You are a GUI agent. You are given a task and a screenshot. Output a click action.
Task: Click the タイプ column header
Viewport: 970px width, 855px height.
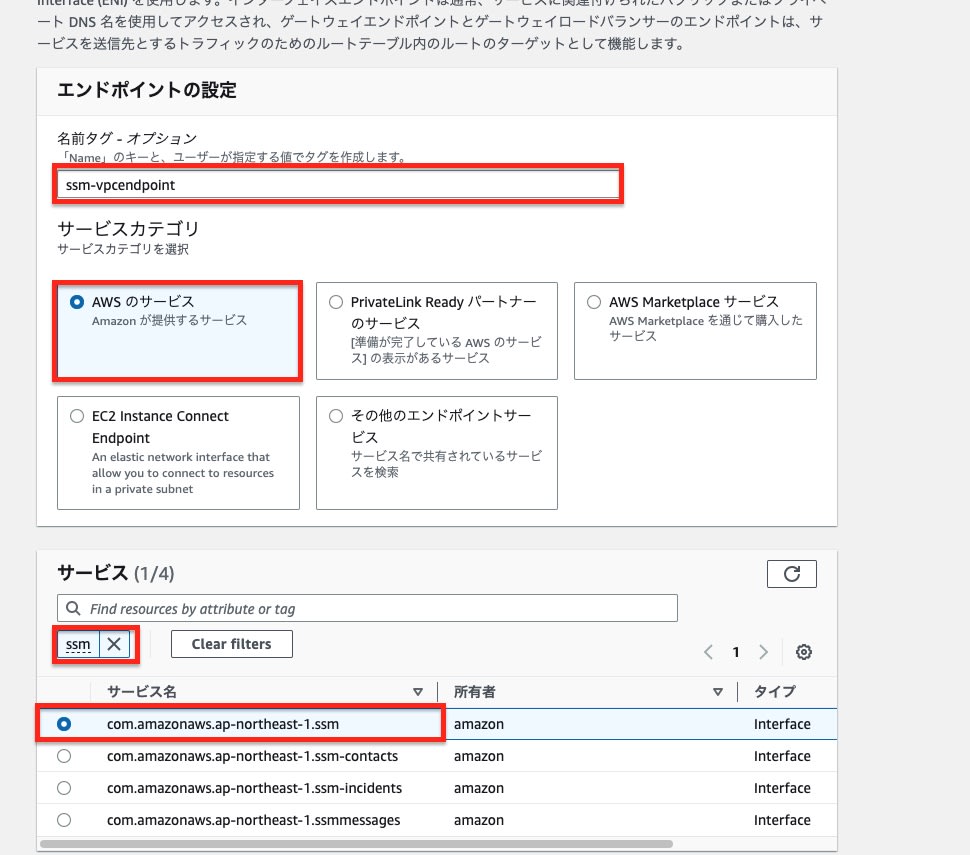[x=775, y=692]
